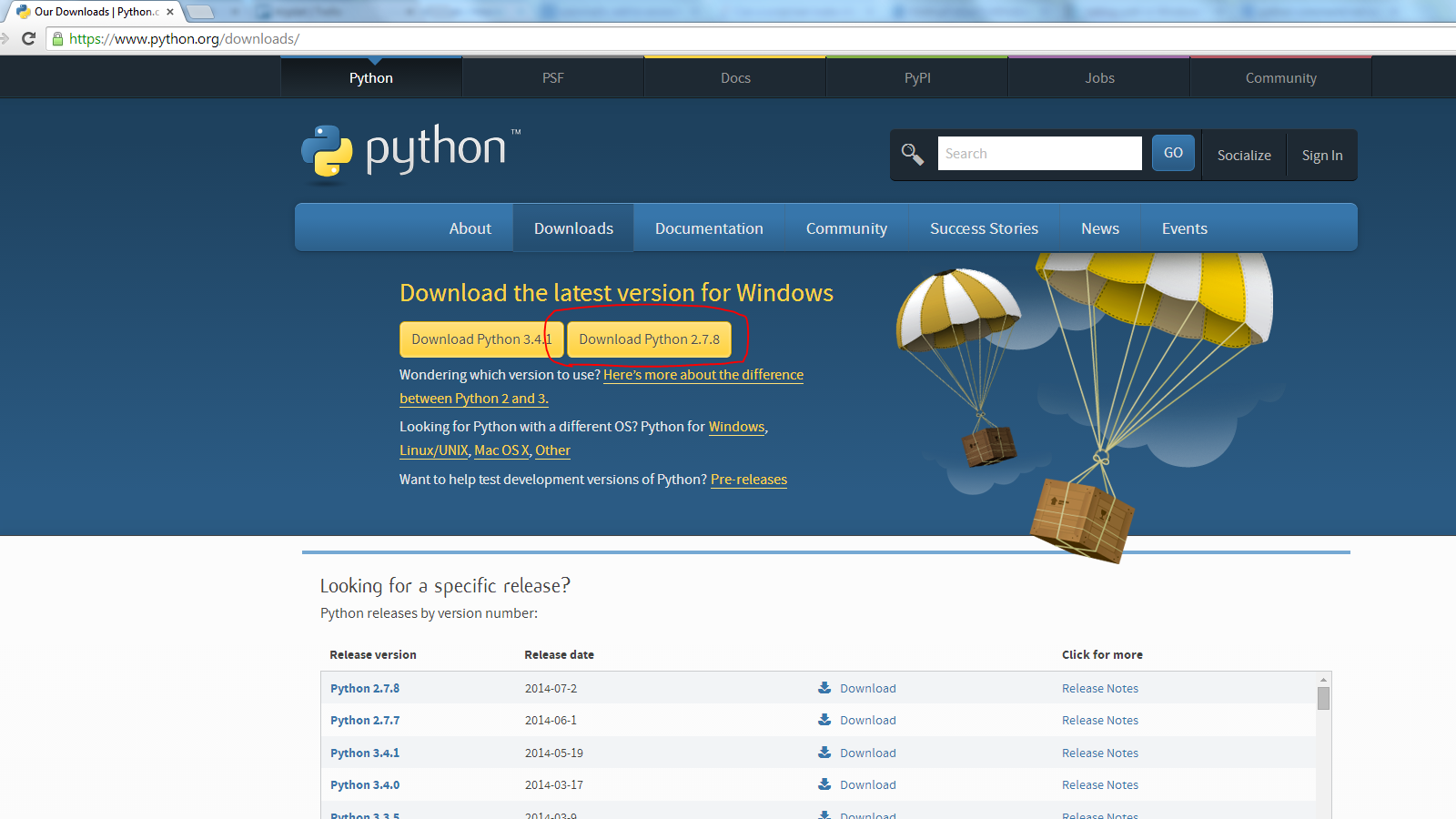The width and height of the screenshot is (1456, 819).
Task: Click into the Search text field
Action: coord(1039,154)
